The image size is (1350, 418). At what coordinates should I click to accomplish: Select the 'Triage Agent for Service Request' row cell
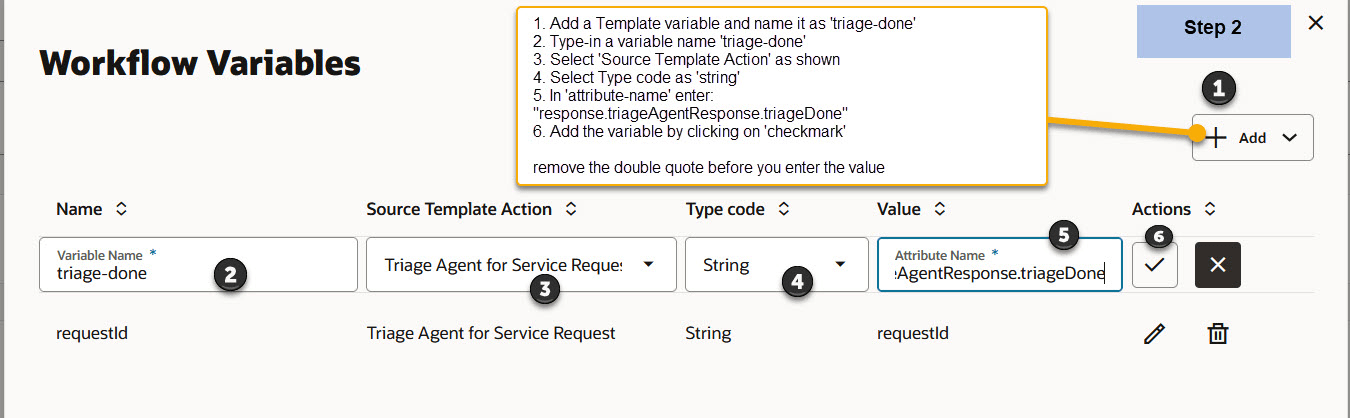point(491,333)
